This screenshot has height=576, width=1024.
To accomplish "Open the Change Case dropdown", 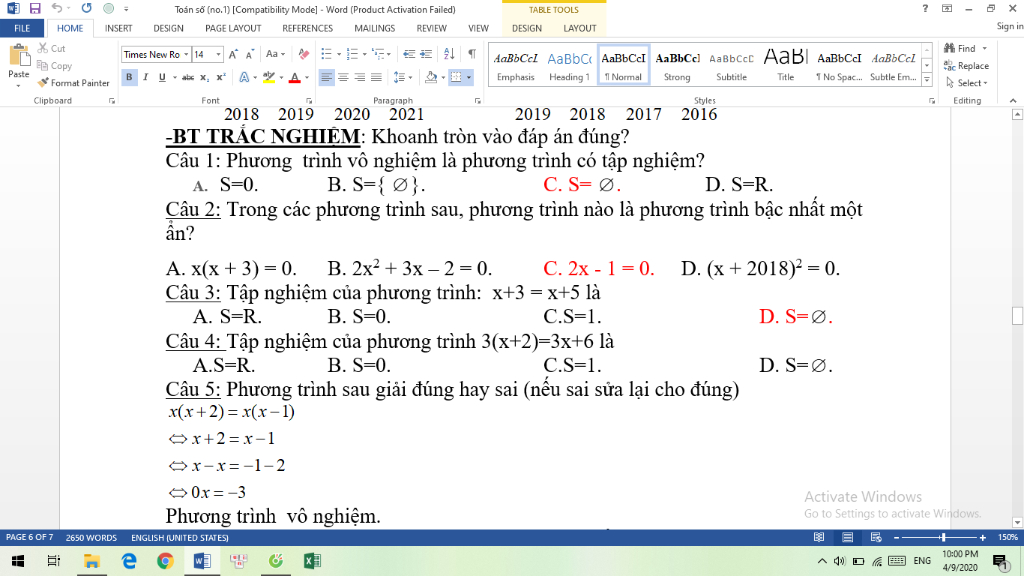I will pos(275,54).
